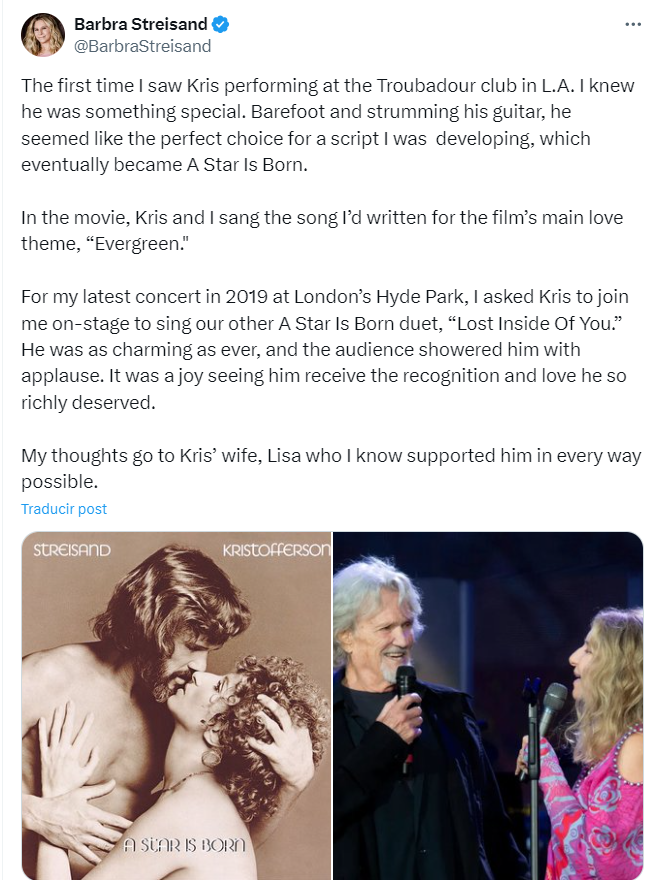
Task: Click Barbra Streisand's profile avatar
Action: tap(41, 35)
